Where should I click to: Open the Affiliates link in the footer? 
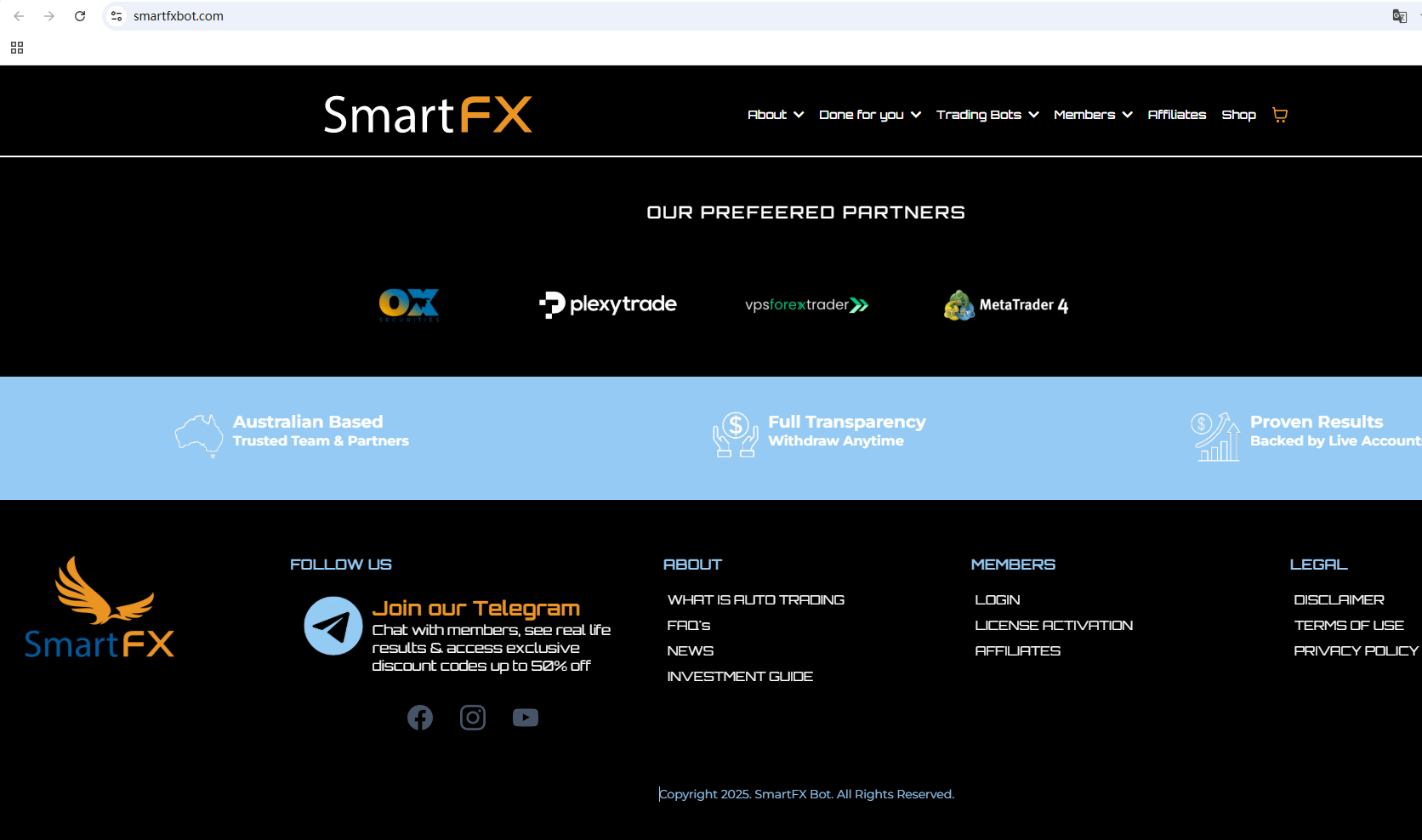[x=1018, y=651]
